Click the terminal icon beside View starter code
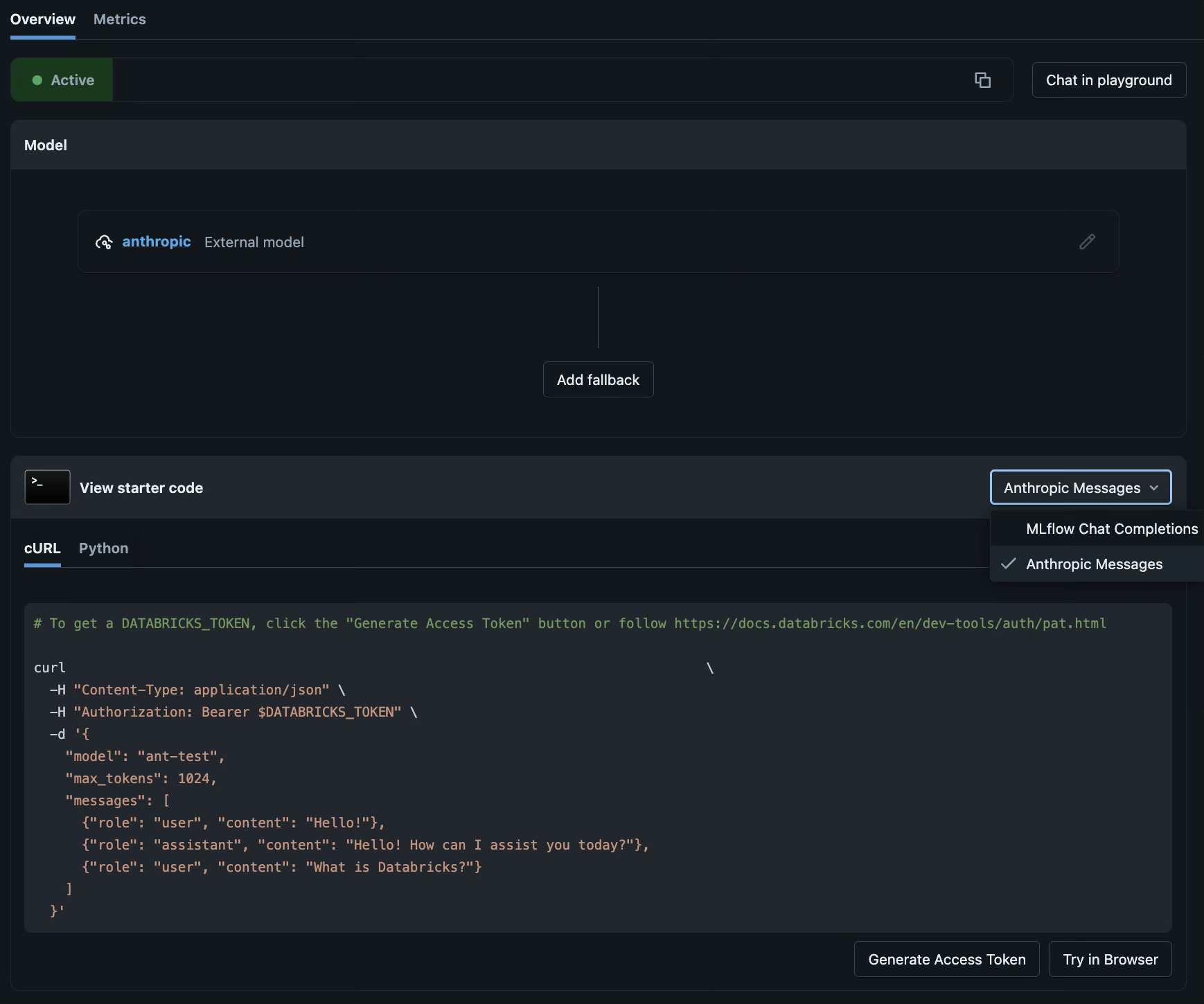 pyautogui.click(x=47, y=487)
